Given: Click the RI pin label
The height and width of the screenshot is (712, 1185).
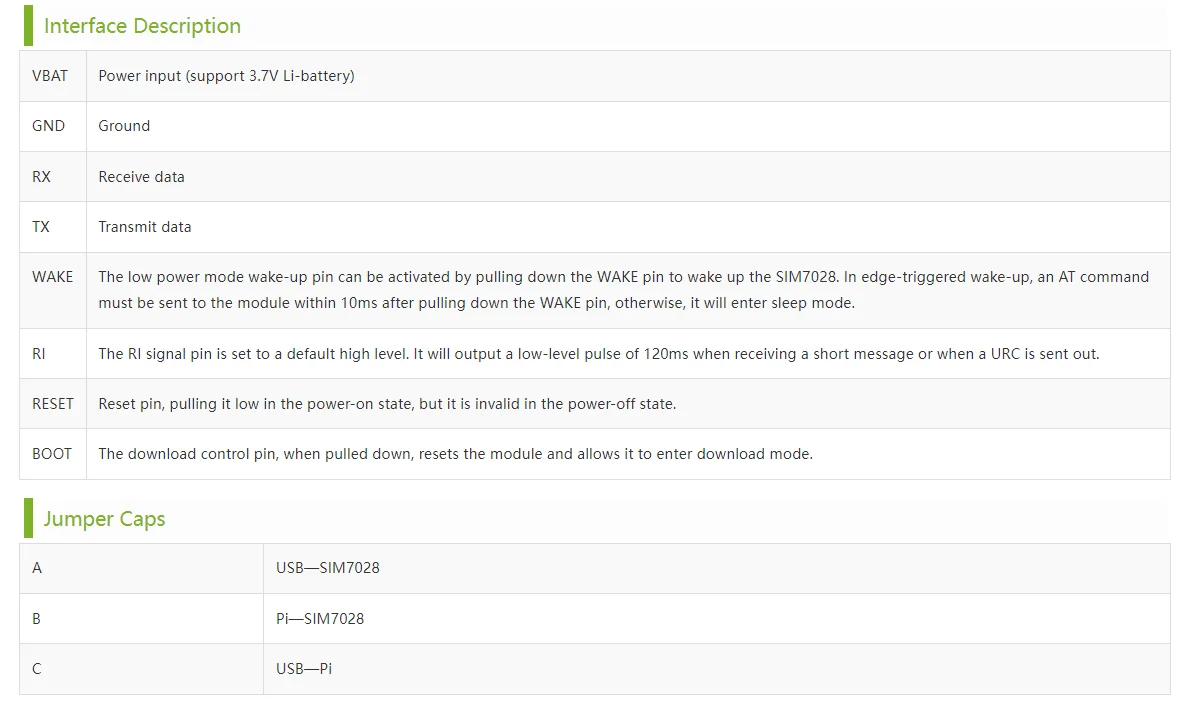Looking at the screenshot, I should coord(39,354).
